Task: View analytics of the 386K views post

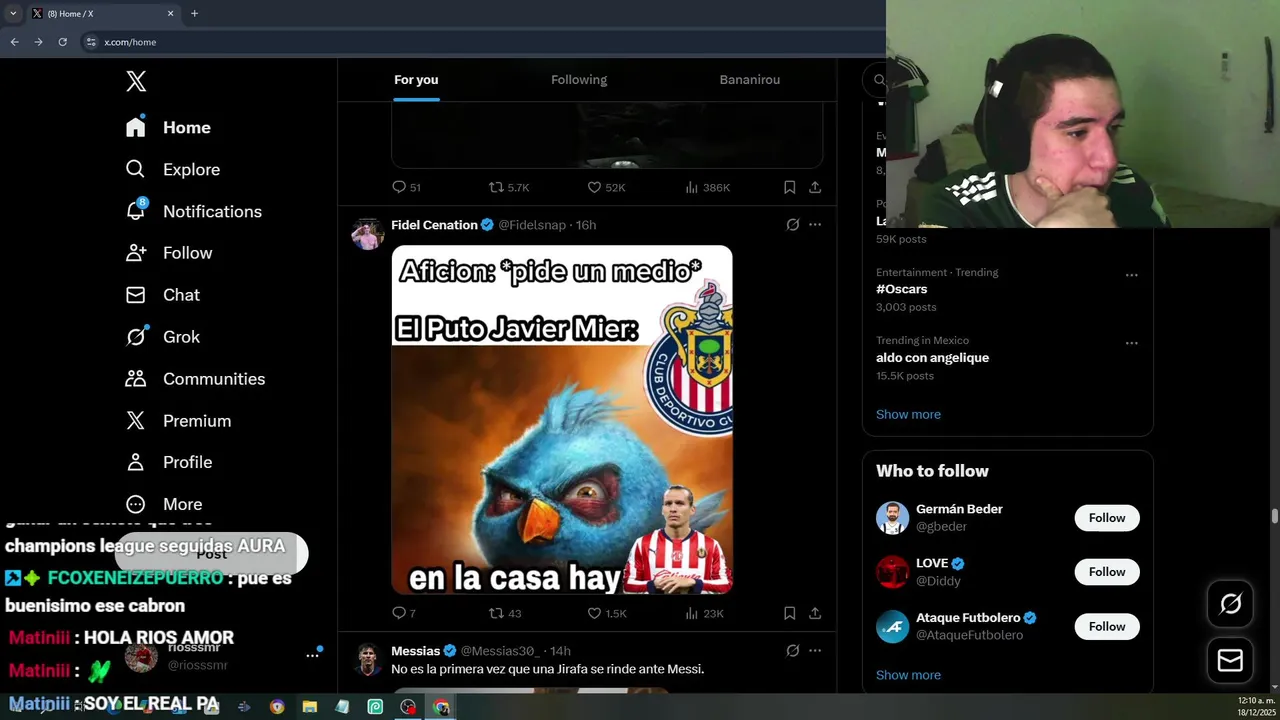Action: coord(707,187)
